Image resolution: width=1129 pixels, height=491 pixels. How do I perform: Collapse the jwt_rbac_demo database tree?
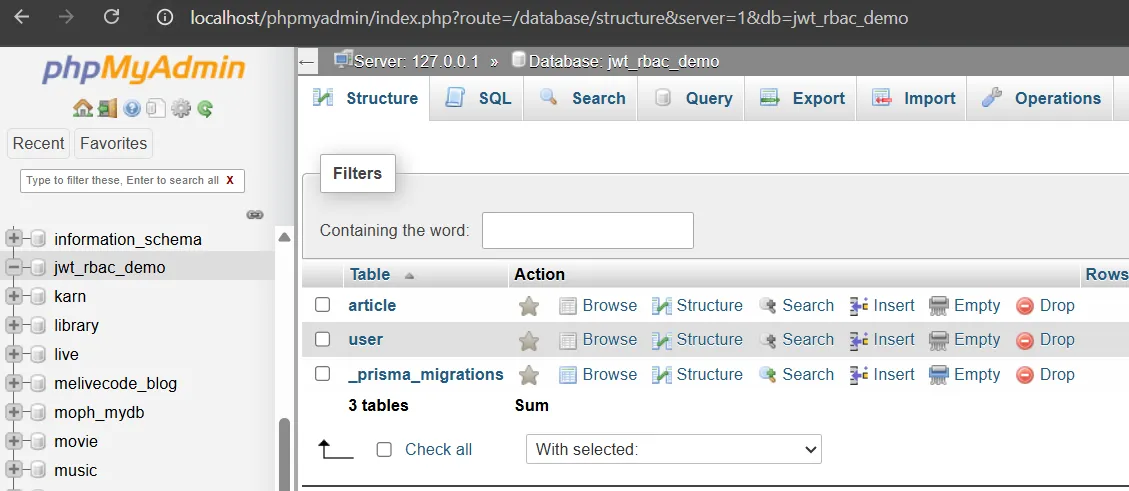coord(14,268)
